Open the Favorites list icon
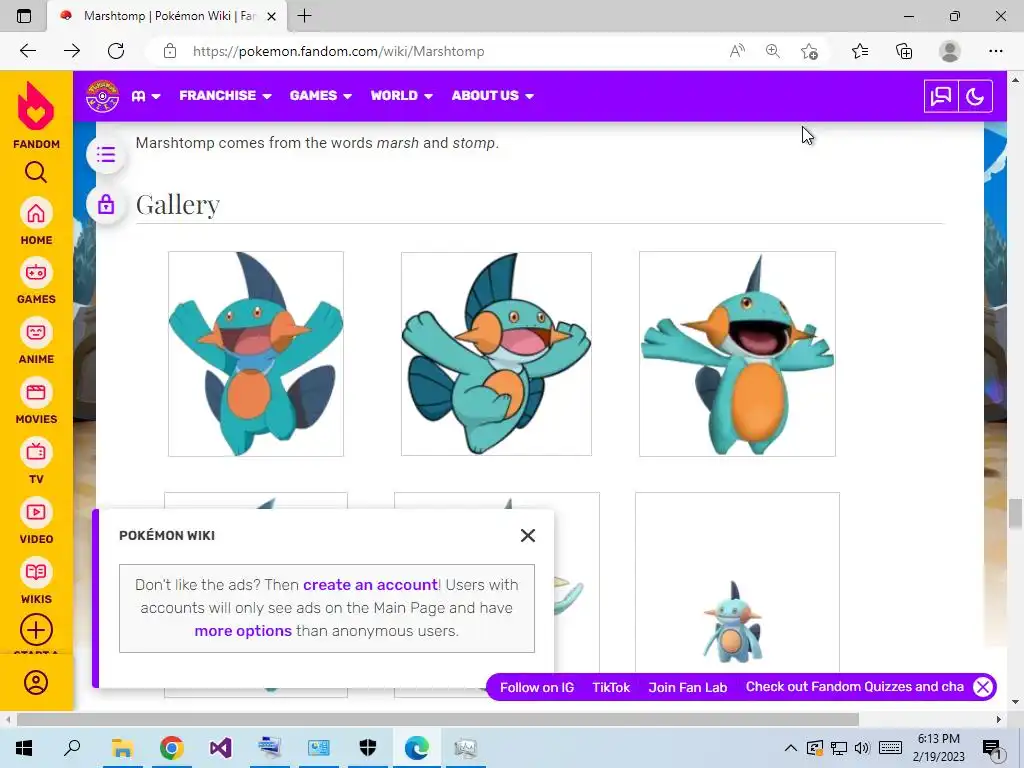 860,51
